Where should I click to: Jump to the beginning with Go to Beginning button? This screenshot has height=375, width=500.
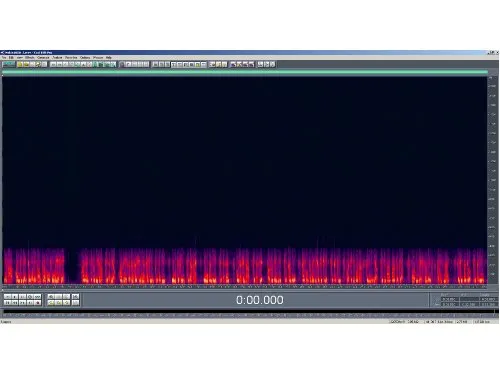click(7, 303)
